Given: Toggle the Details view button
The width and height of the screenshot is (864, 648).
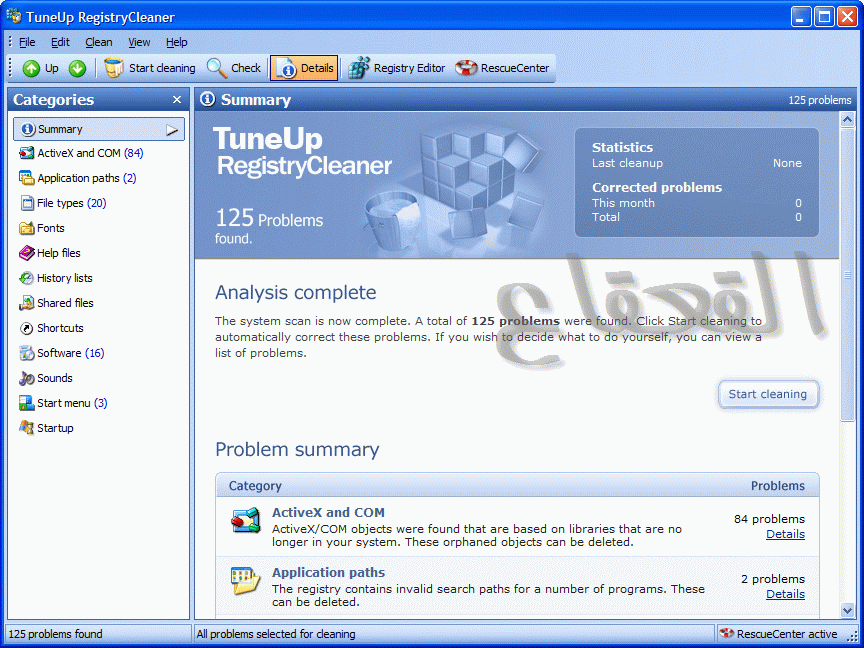Looking at the screenshot, I should tap(304, 68).
